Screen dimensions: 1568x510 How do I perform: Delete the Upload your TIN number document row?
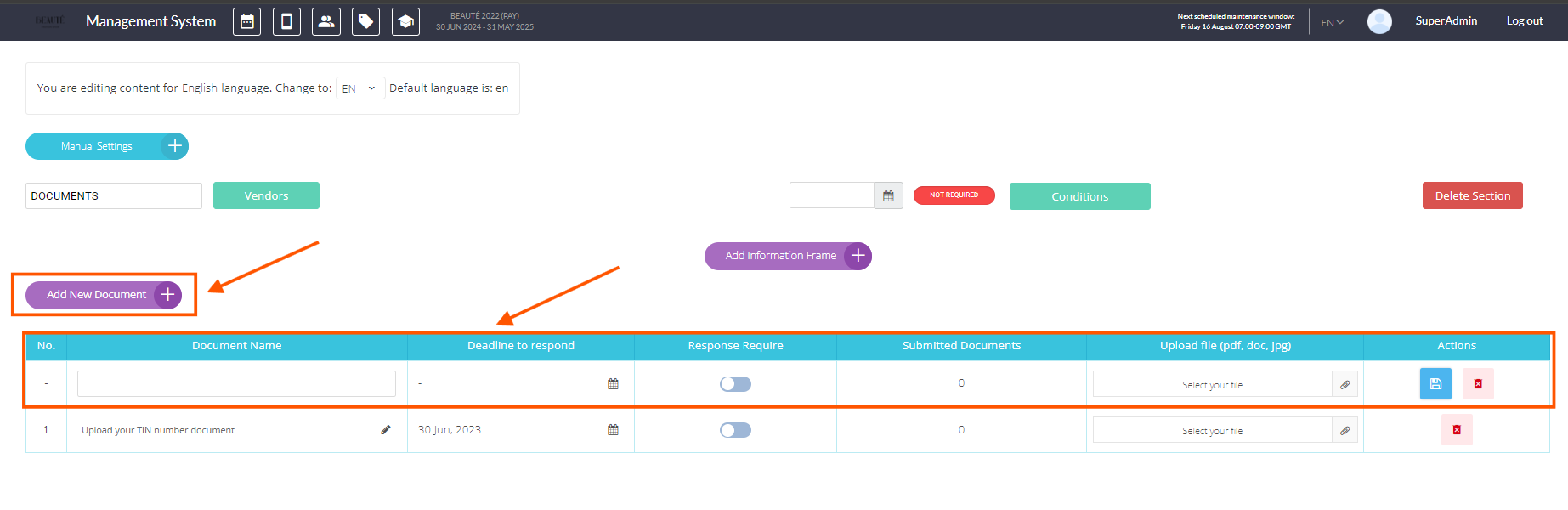pyautogui.click(x=1456, y=430)
